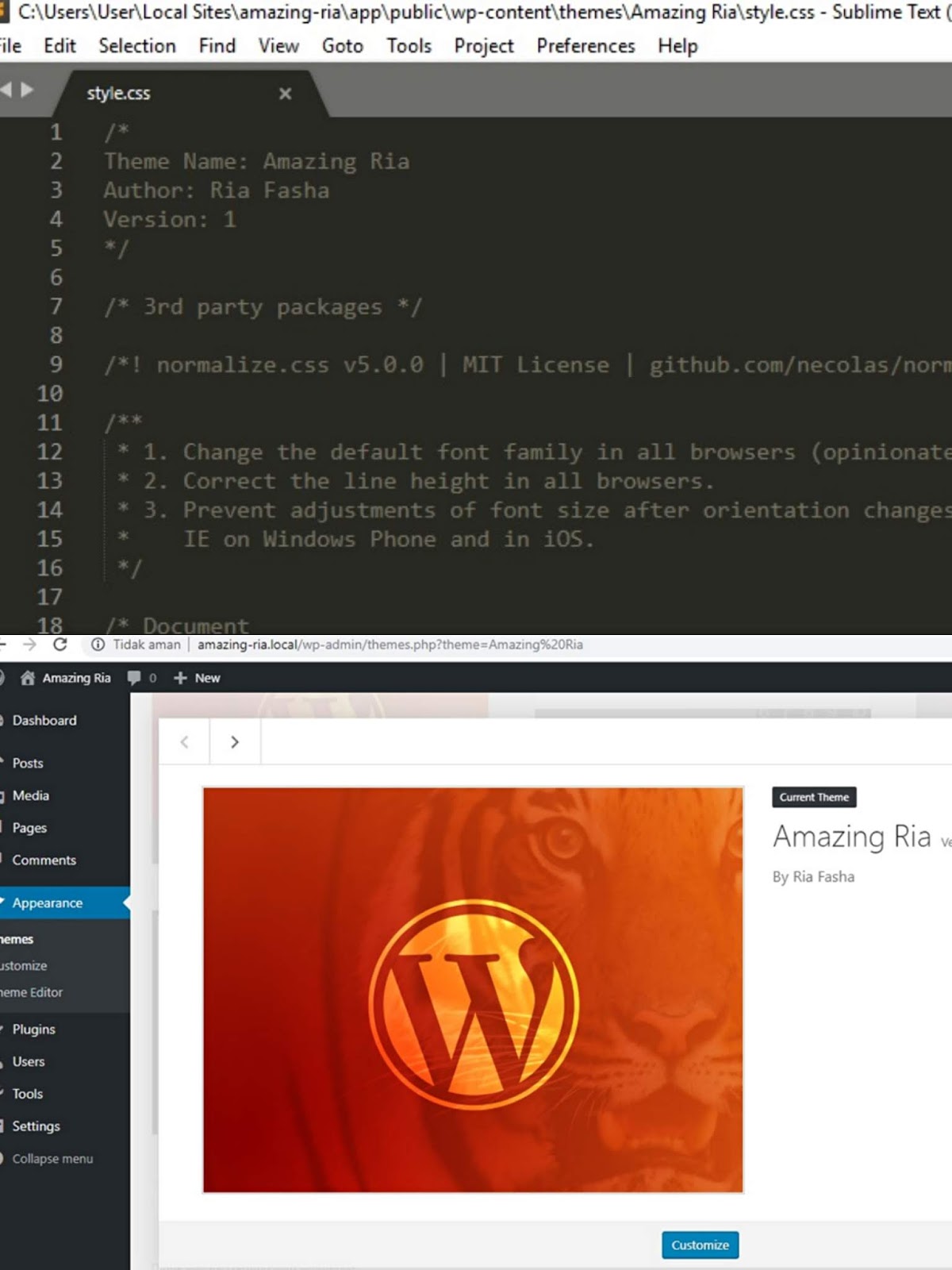Open Amazing Ria site home icon link
The height and width of the screenshot is (1270, 952).
(x=66, y=678)
